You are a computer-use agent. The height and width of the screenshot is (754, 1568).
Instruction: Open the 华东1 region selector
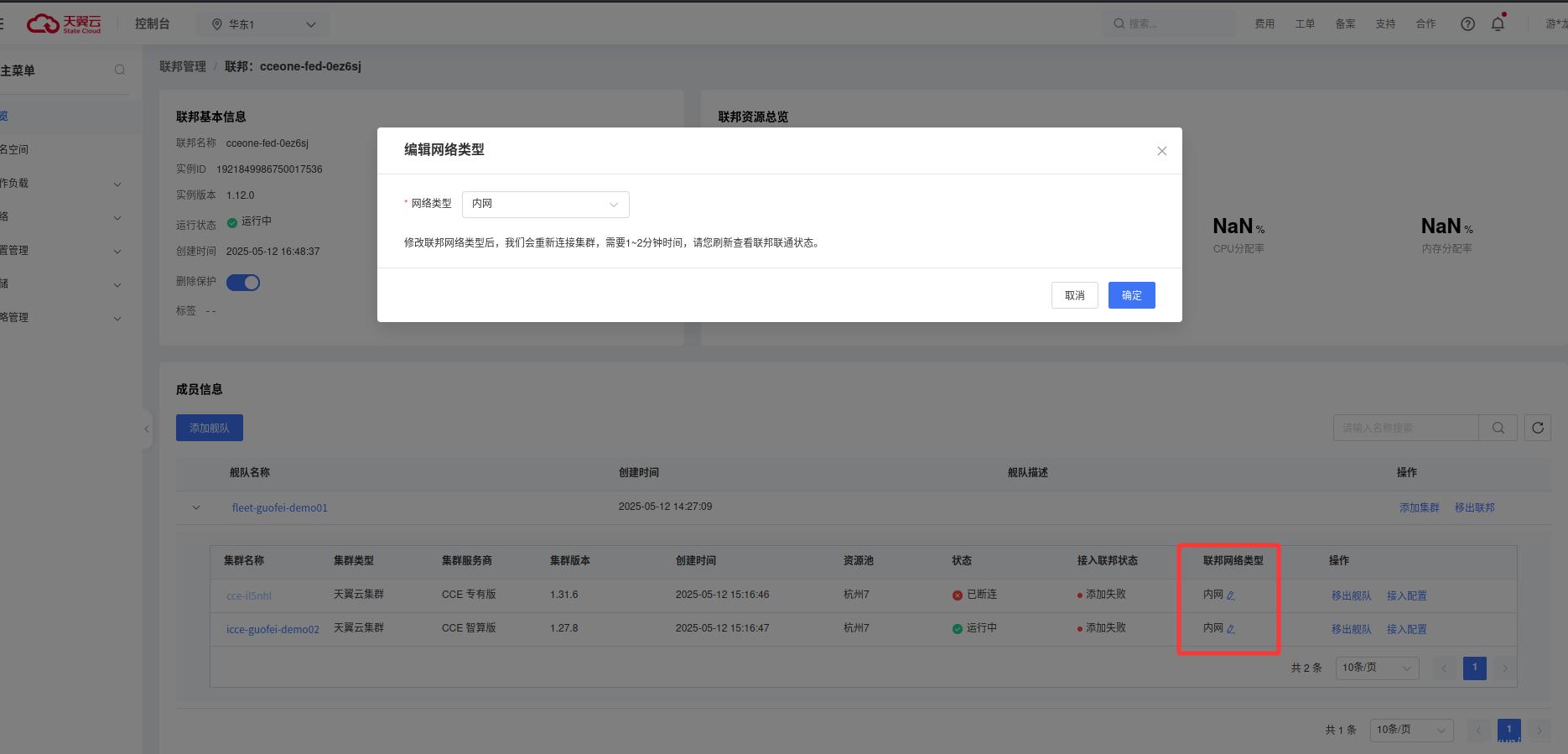(263, 24)
